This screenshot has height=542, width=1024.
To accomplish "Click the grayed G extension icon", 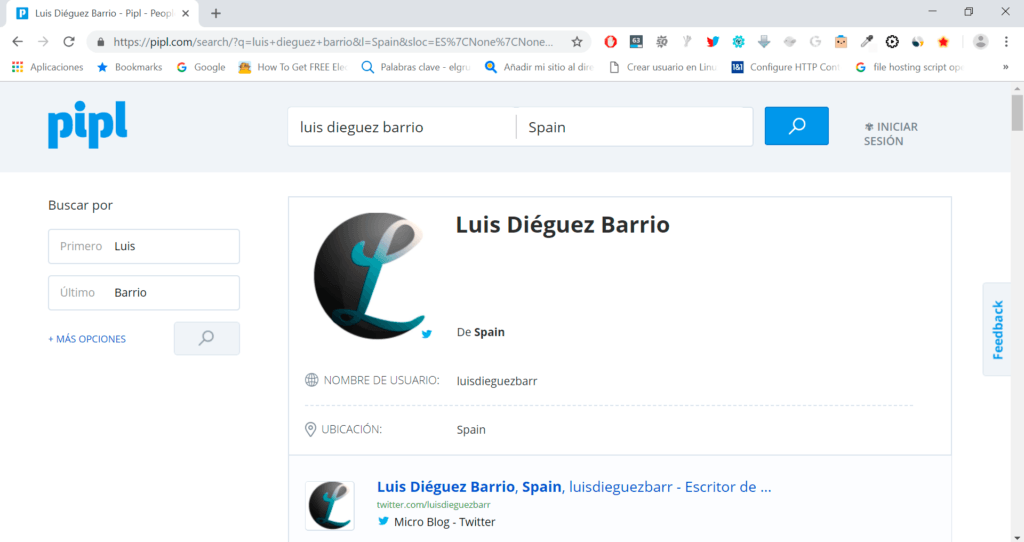I will point(815,42).
